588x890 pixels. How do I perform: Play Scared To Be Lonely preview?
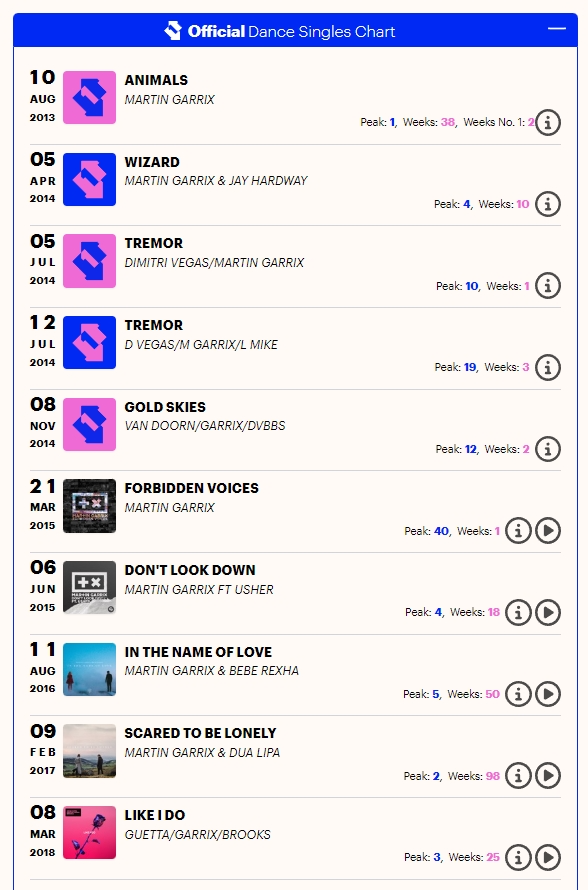[x=548, y=775]
